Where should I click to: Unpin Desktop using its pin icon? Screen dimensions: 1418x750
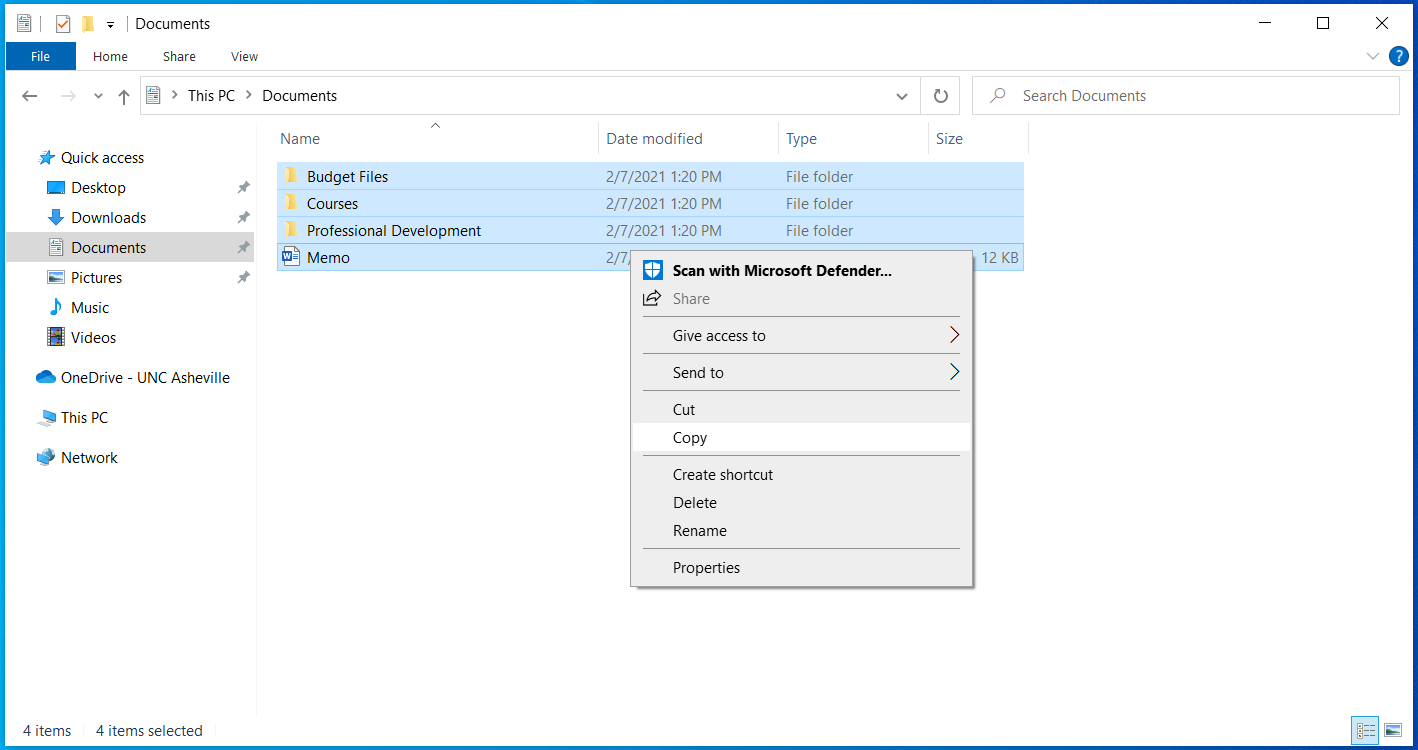point(243,188)
